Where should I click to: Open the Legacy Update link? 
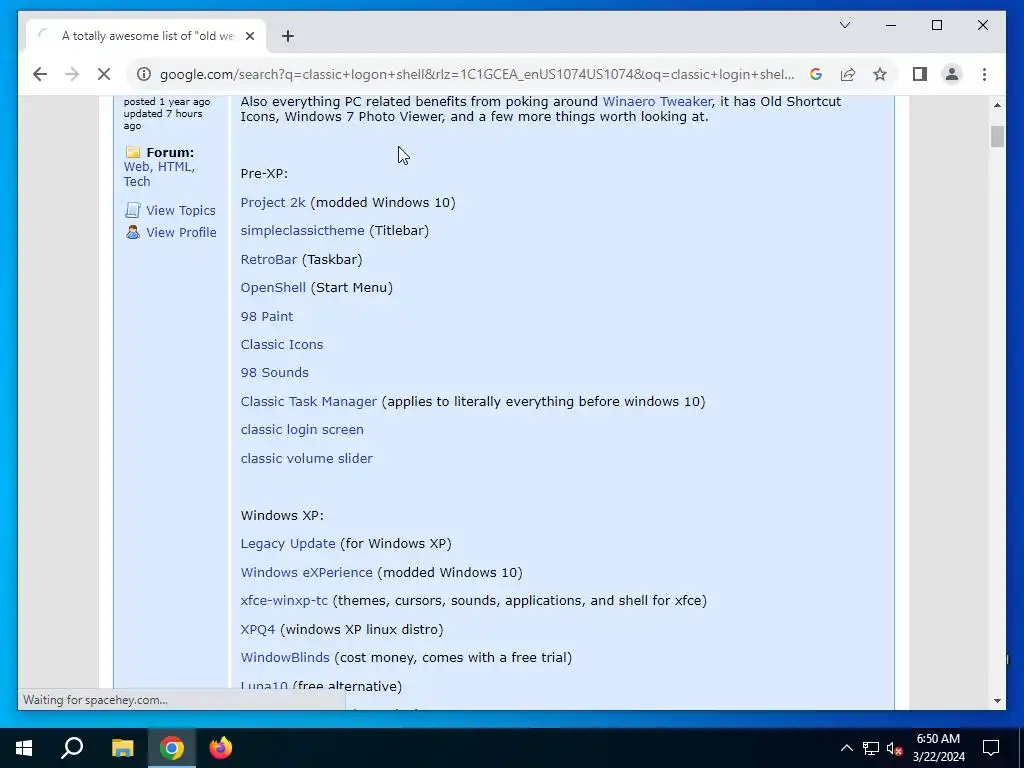(x=287, y=543)
